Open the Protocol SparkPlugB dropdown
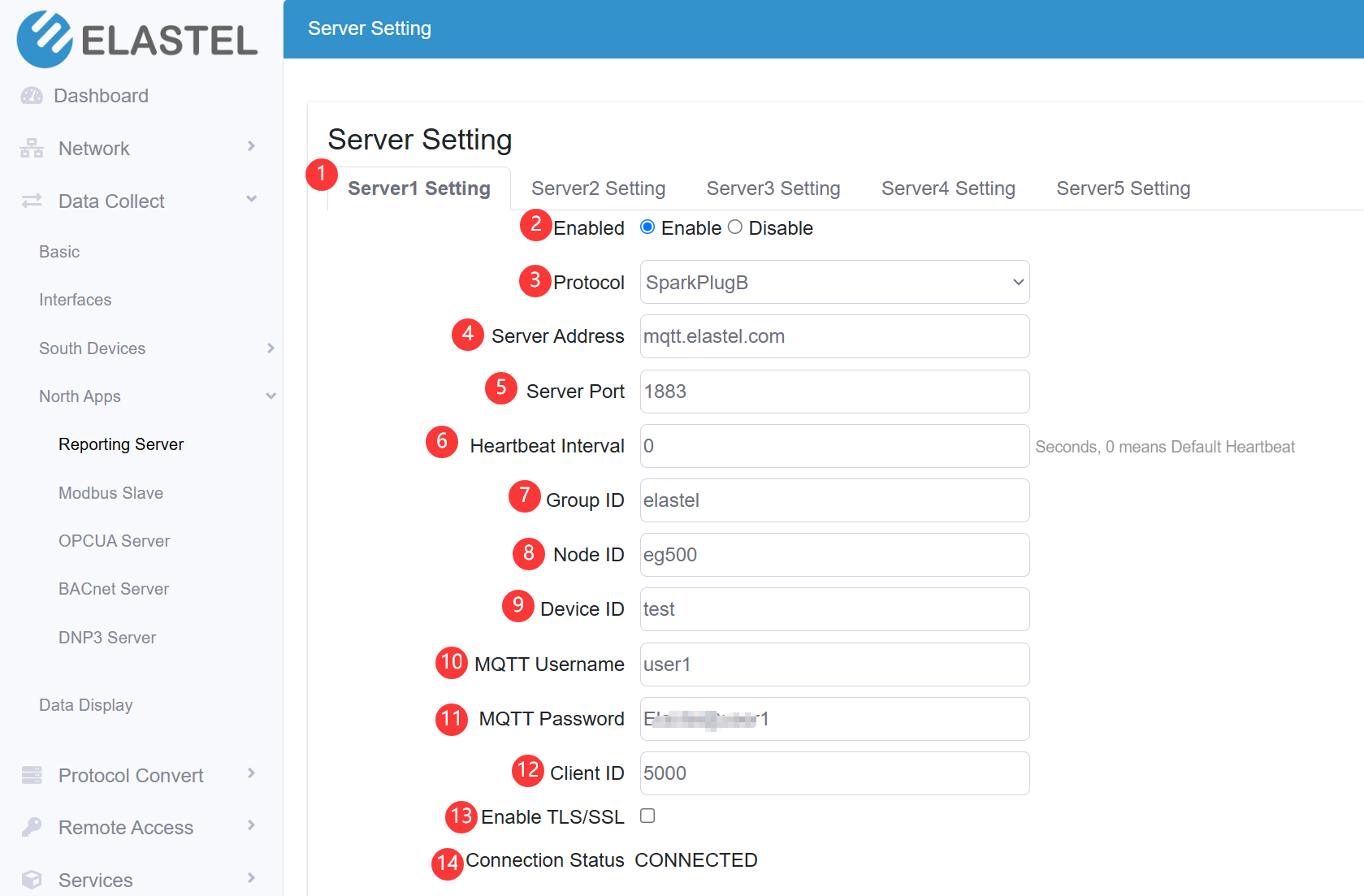The image size is (1364, 896). pyautogui.click(x=834, y=282)
